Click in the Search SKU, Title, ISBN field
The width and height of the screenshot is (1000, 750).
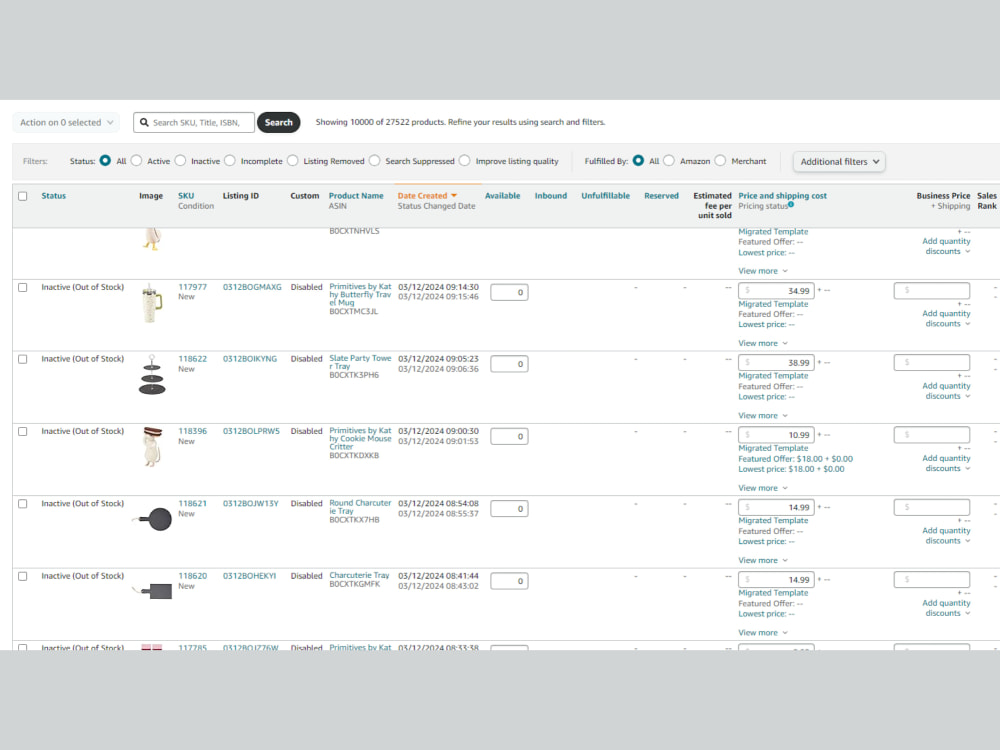pos(194,122)
